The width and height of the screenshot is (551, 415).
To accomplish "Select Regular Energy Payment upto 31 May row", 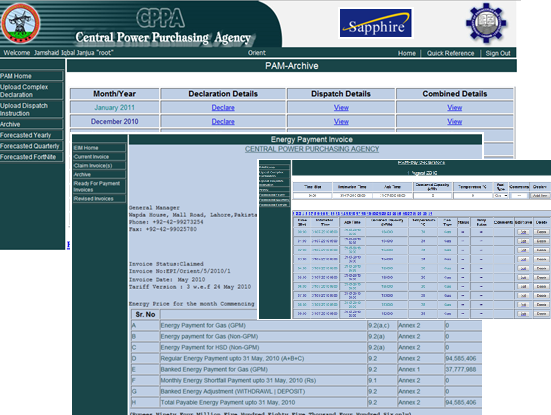I will (x=306, y=358).
